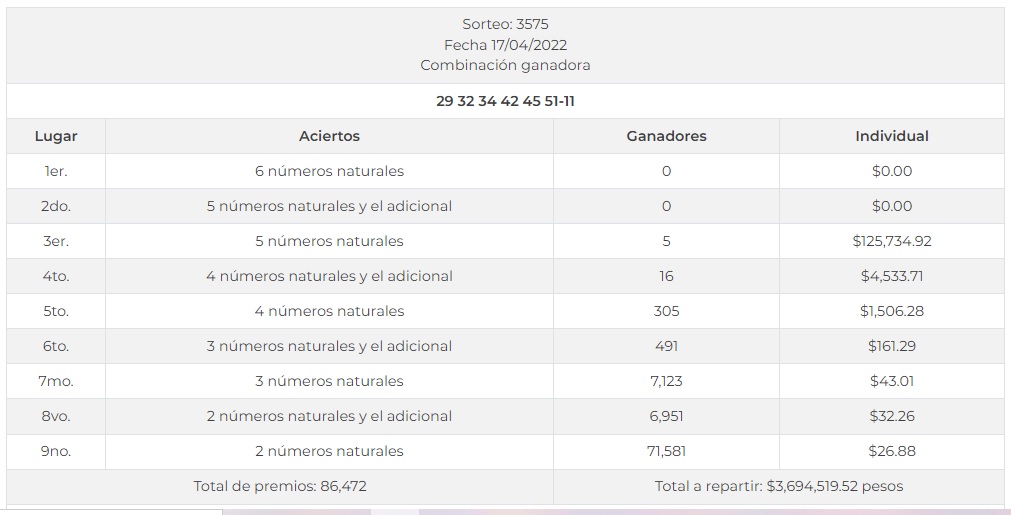This screenshot has height=515, width=1011.
Task: Click the Aciertos column header
Action: click(329, 136)
